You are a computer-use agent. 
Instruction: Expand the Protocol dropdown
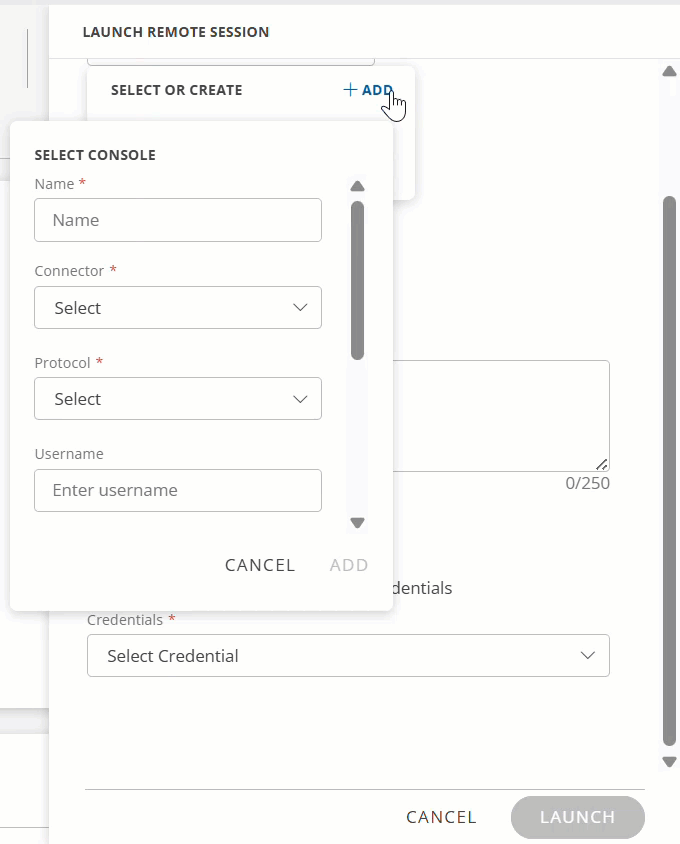178,399
